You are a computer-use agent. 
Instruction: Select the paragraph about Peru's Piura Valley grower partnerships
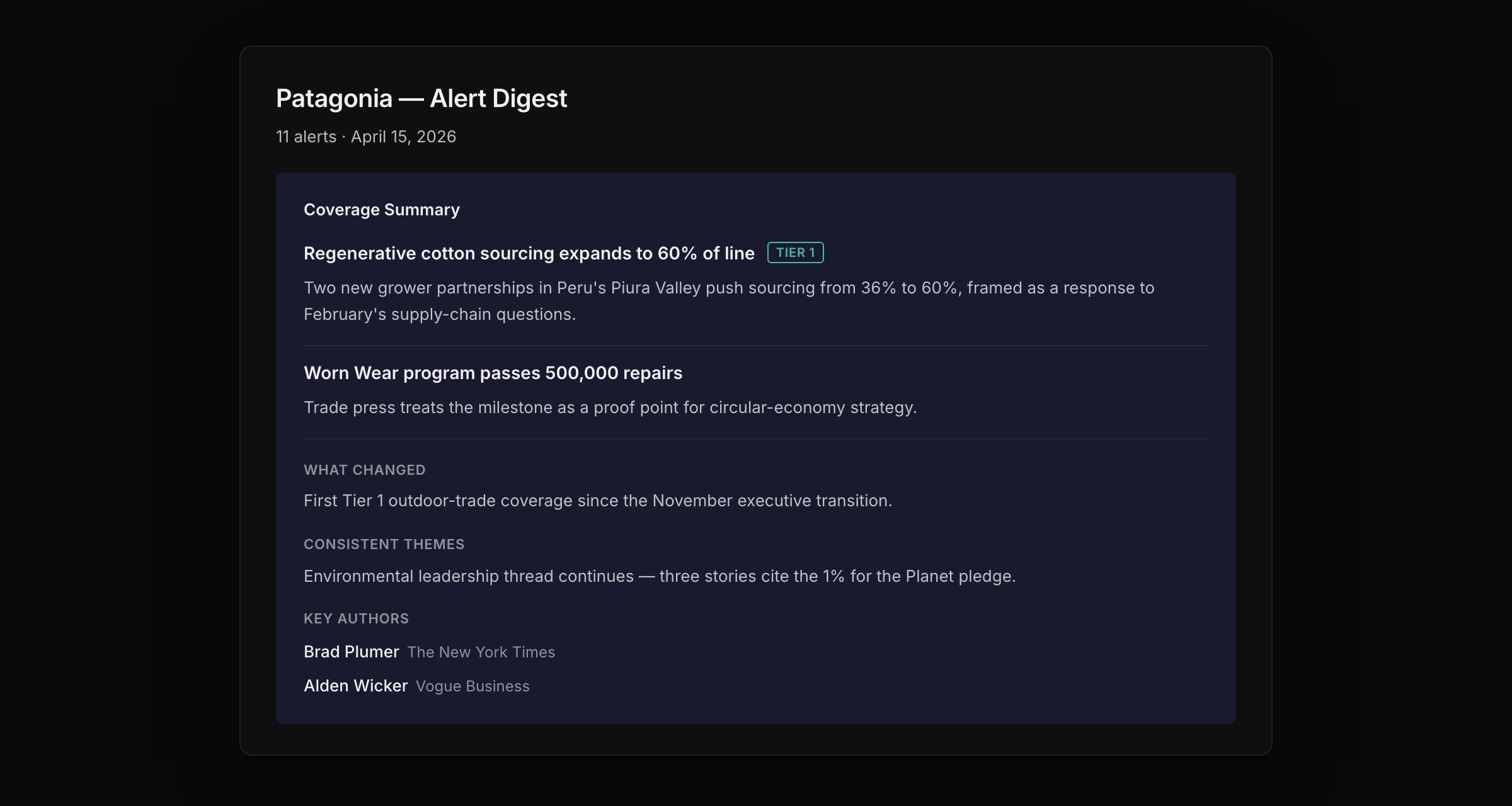click(x=729, y=301)
